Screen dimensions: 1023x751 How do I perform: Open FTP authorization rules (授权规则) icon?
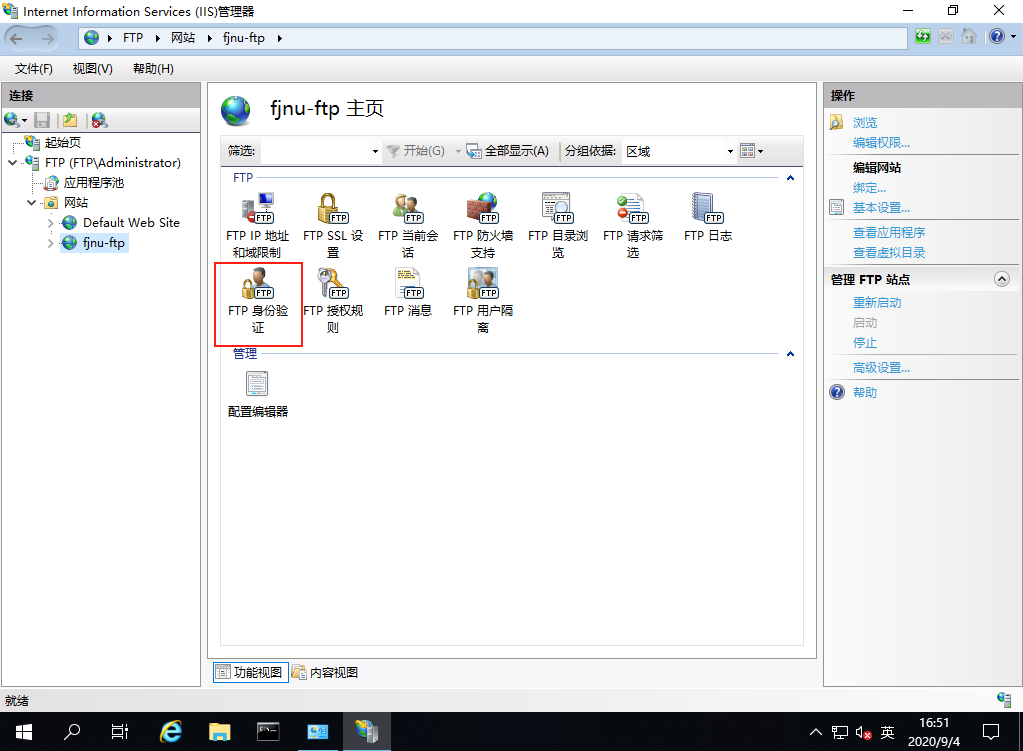(333, 301)
